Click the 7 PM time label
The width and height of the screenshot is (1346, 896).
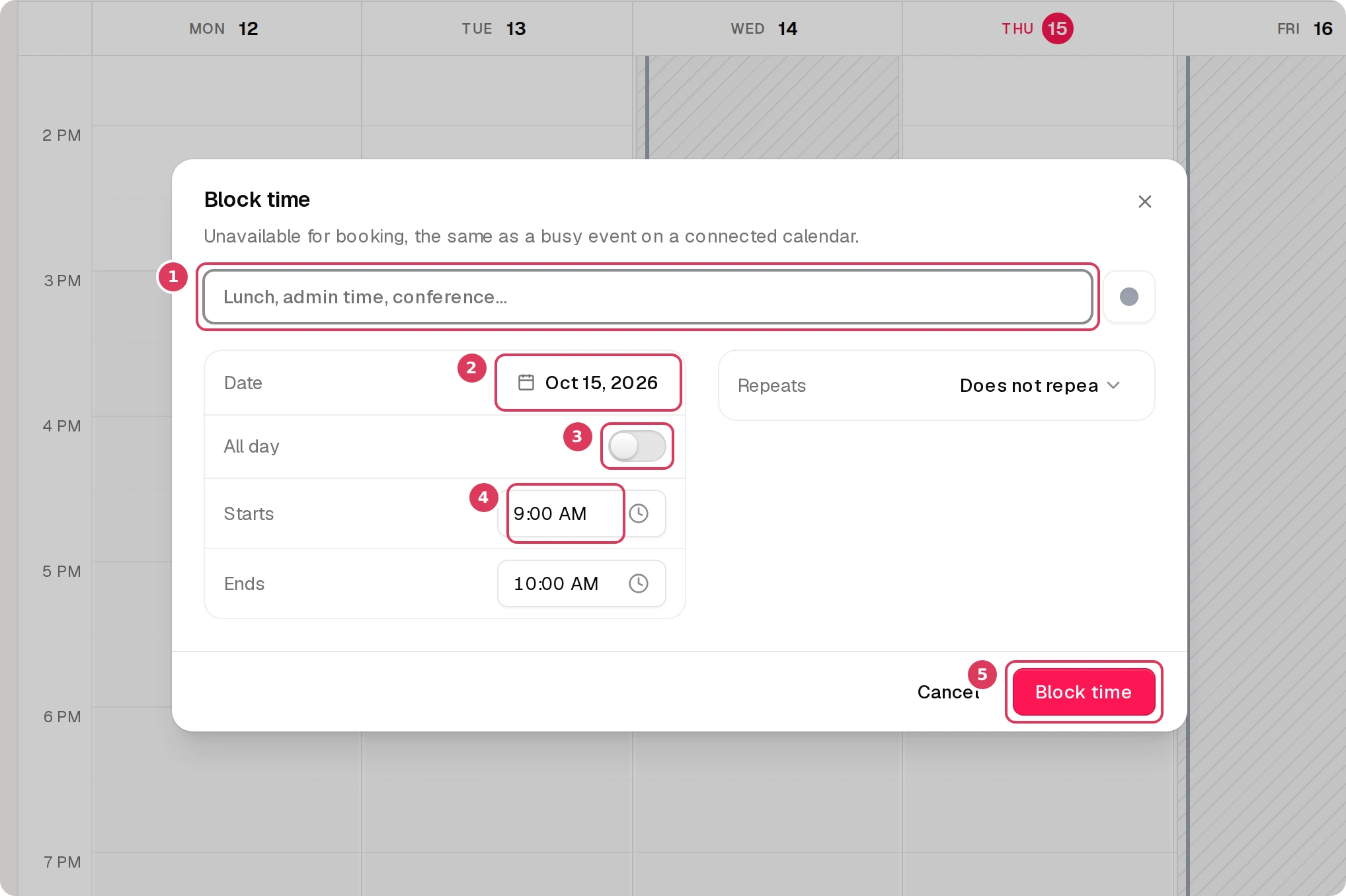pos(62,862)
